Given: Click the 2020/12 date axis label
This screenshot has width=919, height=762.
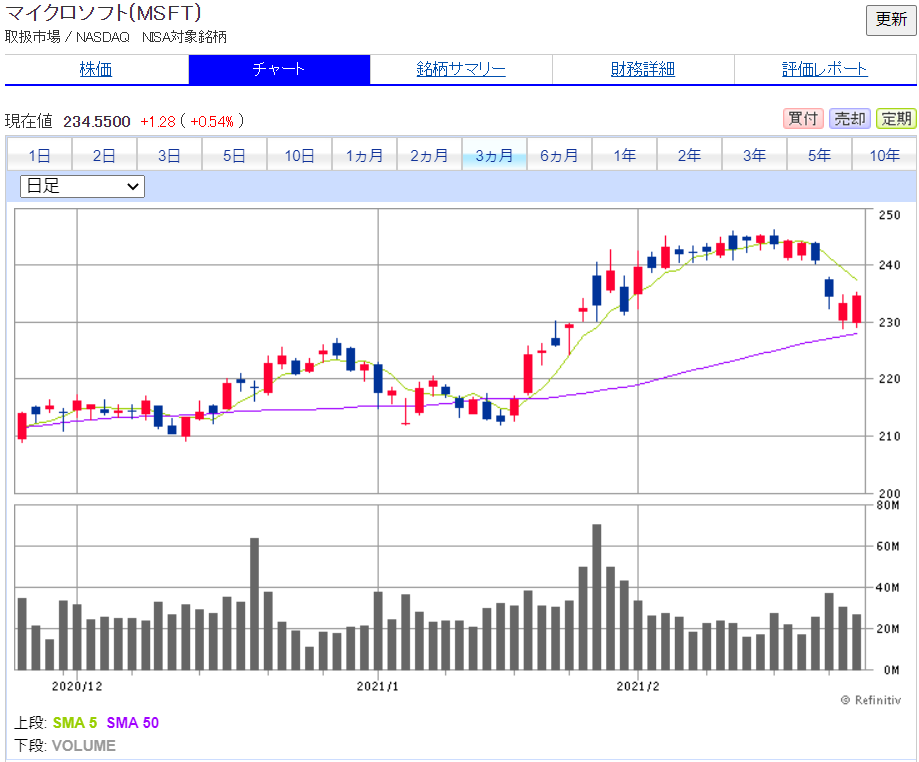Looking at the screenshot, I should pyautogui.click(x=77, y=686).
